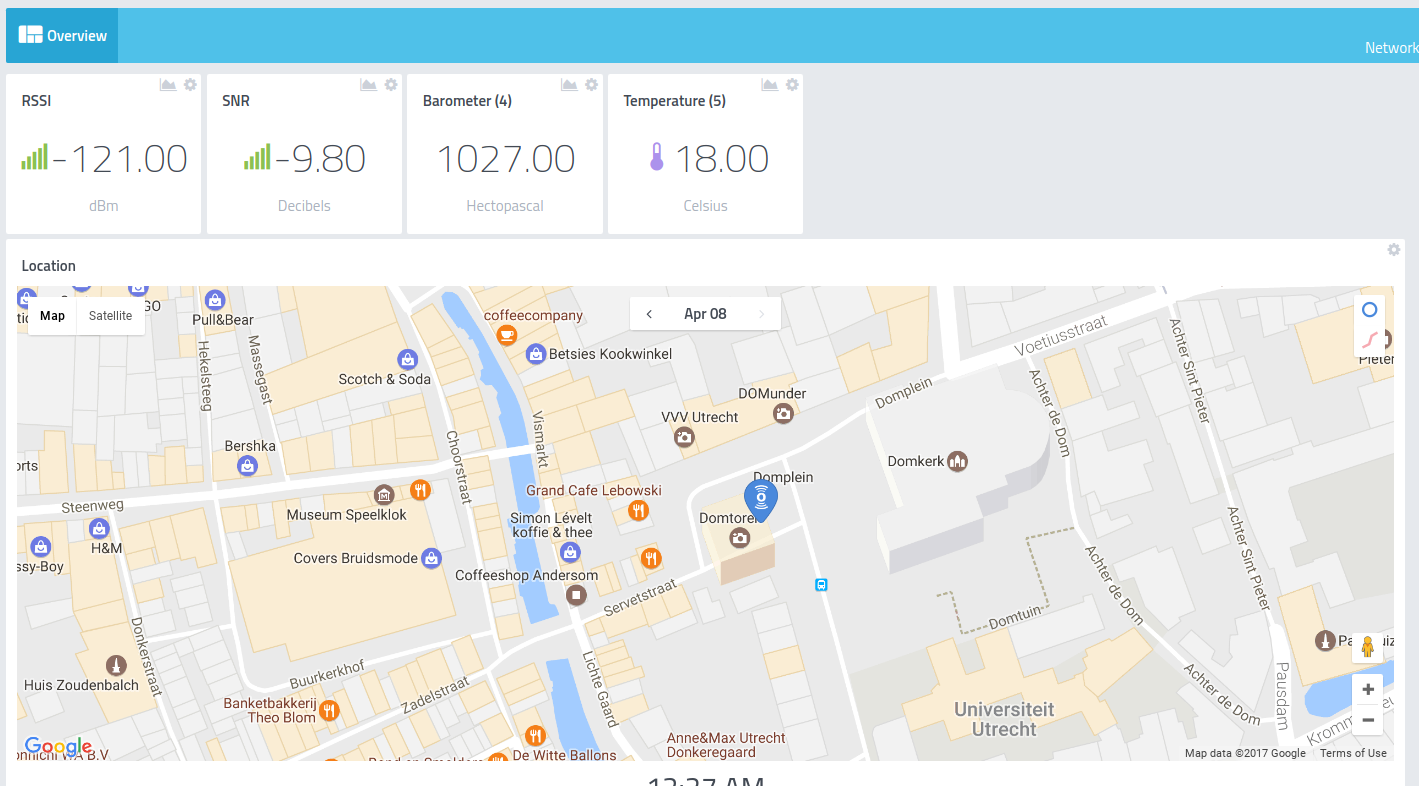The width and height of the screenshot is (1419, 786).
Task: Open chart view for RSSI widget
Action: click(x=168, y=85)
